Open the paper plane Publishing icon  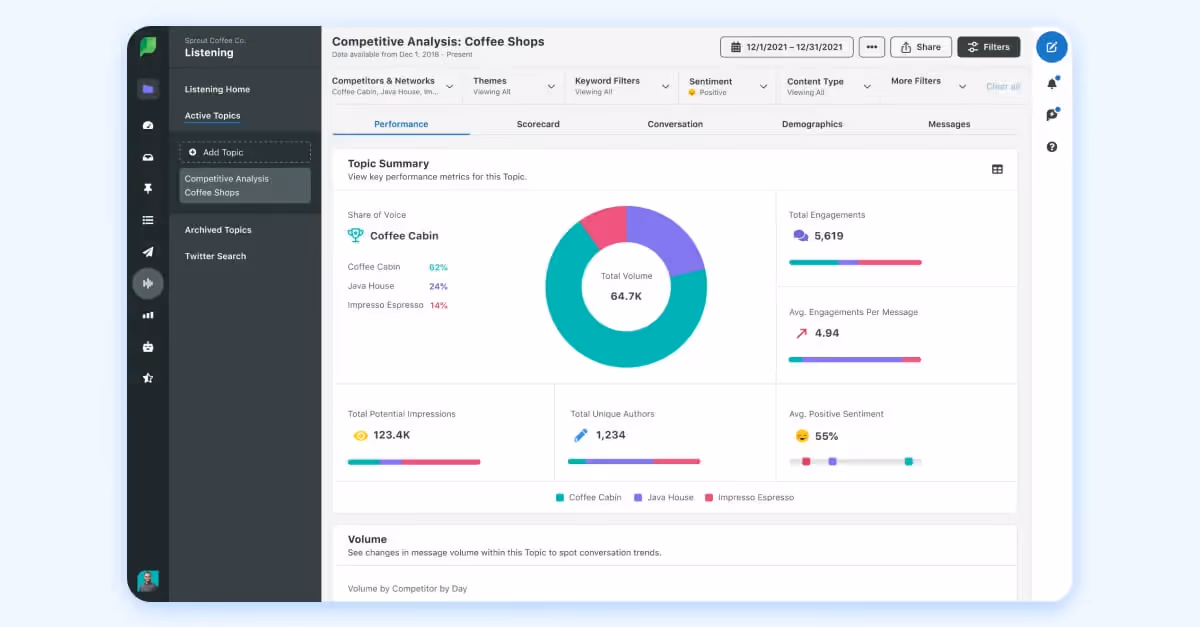[x=147, y=251]
